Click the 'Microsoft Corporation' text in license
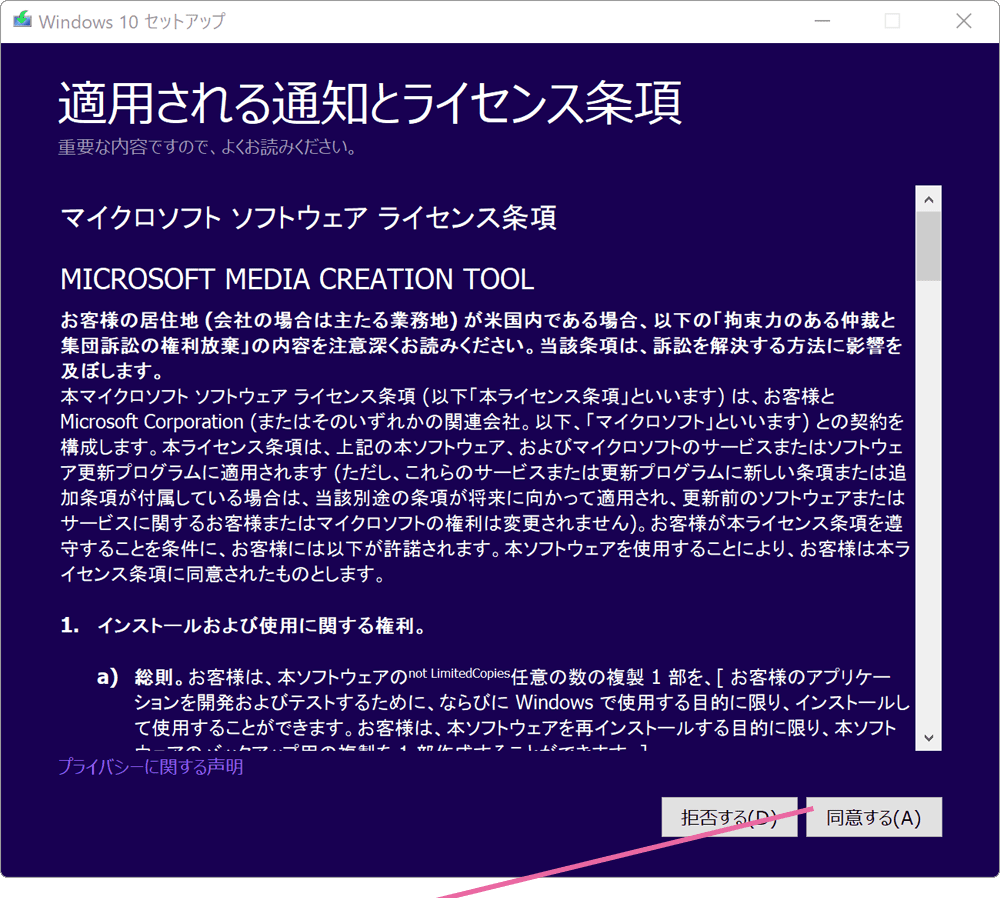Image resolution: width=1000 pixels, height=898 pixels. click(152, 422)
